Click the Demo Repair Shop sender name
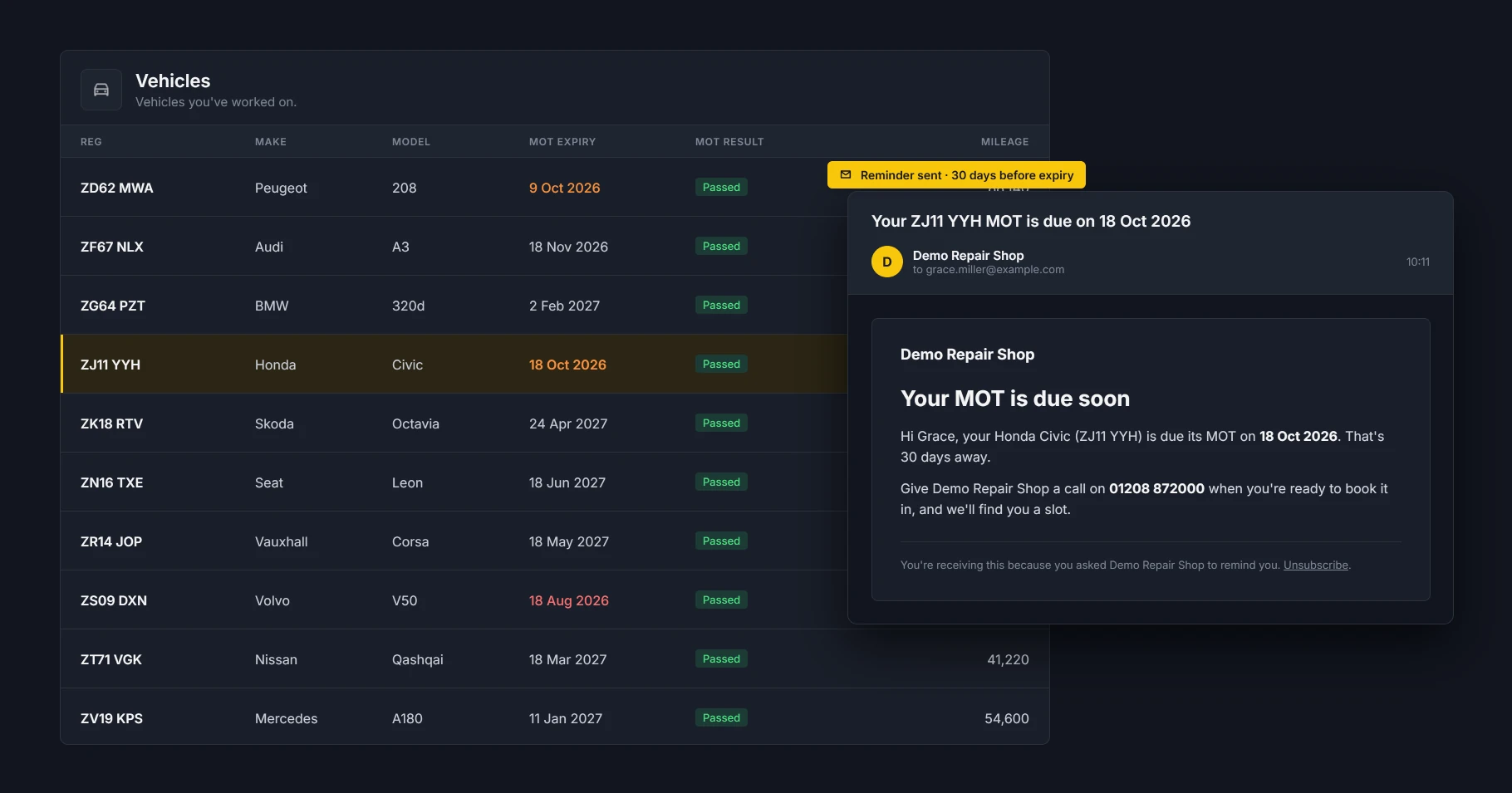Viewport: 1512px width, 793px height. (968, 255)
